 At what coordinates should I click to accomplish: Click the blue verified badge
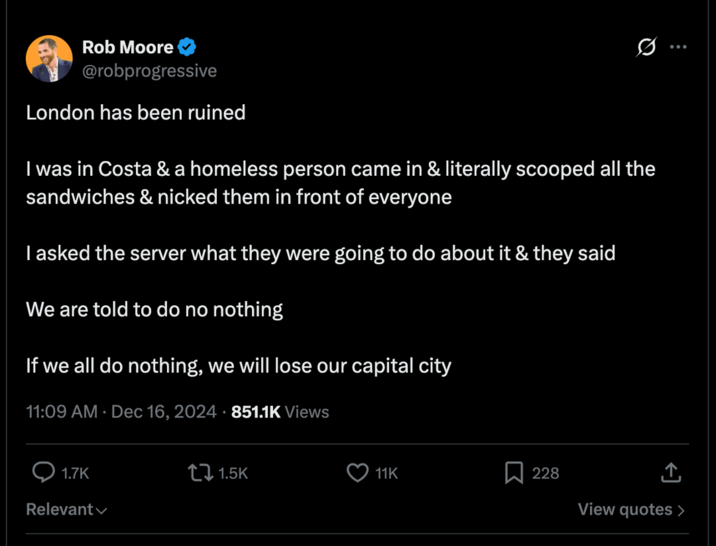(187, 47)
